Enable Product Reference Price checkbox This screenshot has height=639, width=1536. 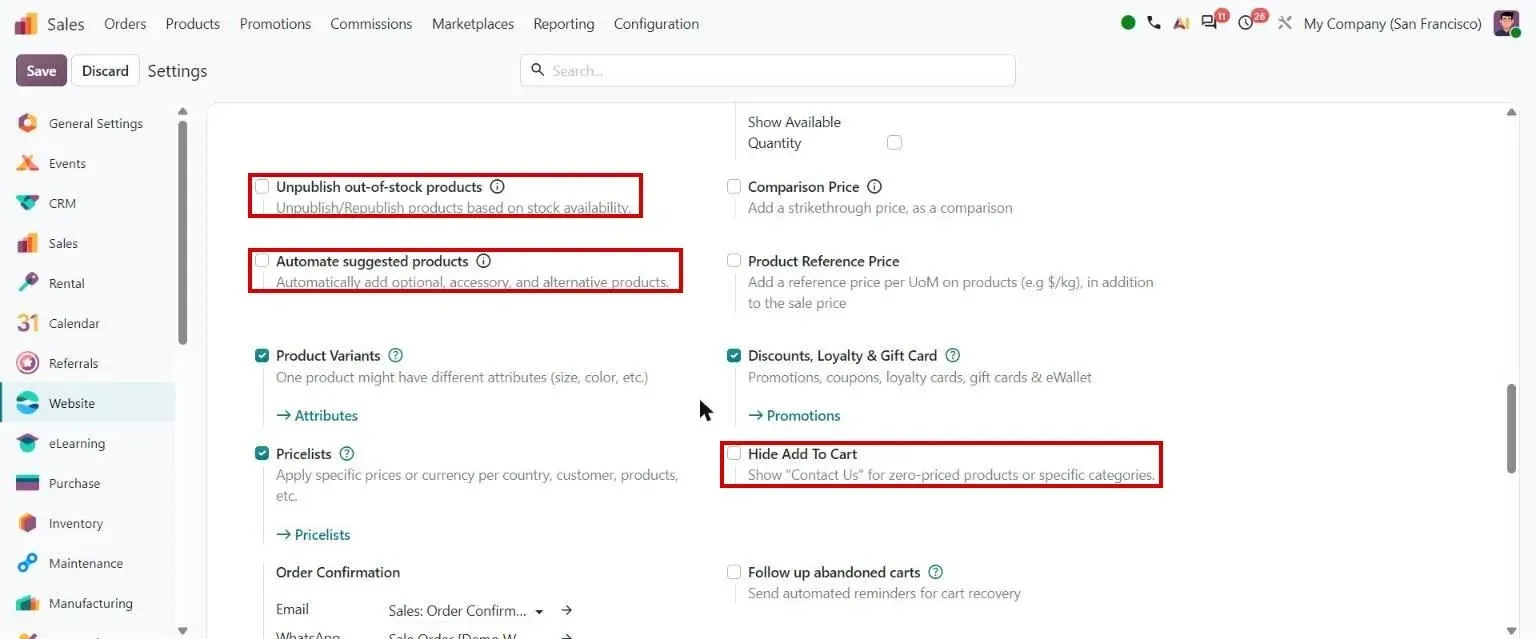(734, 260)
